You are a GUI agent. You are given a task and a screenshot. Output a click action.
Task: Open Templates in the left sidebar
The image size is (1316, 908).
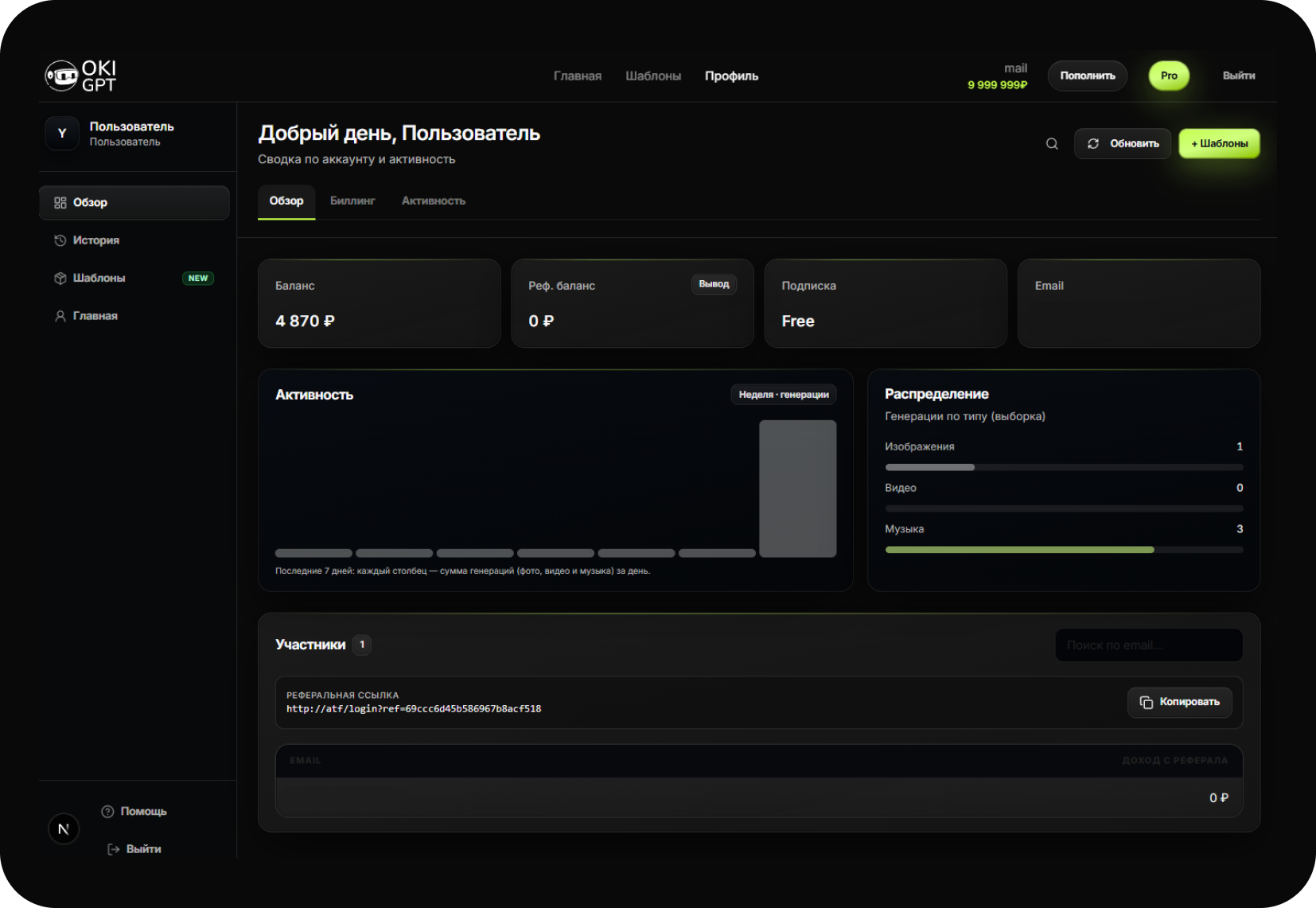(99, 279)
